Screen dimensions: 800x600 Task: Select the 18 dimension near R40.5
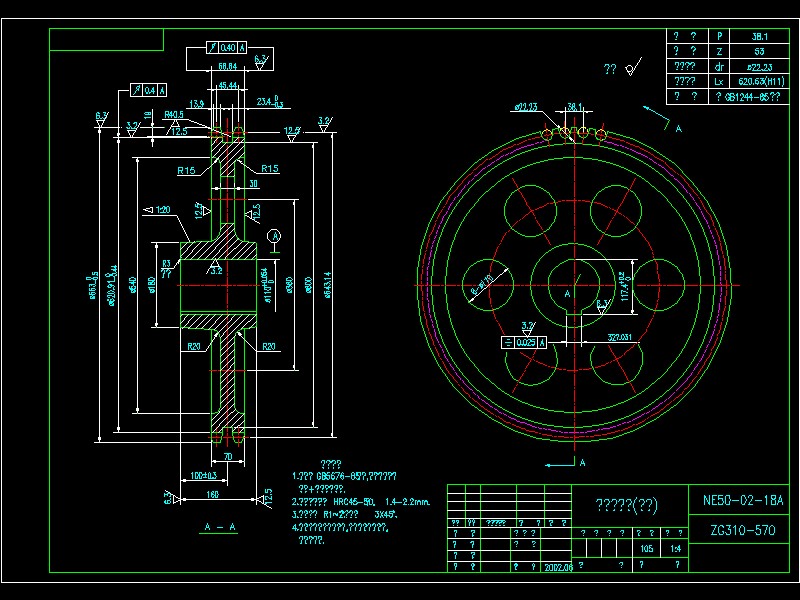click(x=147, y=115)
